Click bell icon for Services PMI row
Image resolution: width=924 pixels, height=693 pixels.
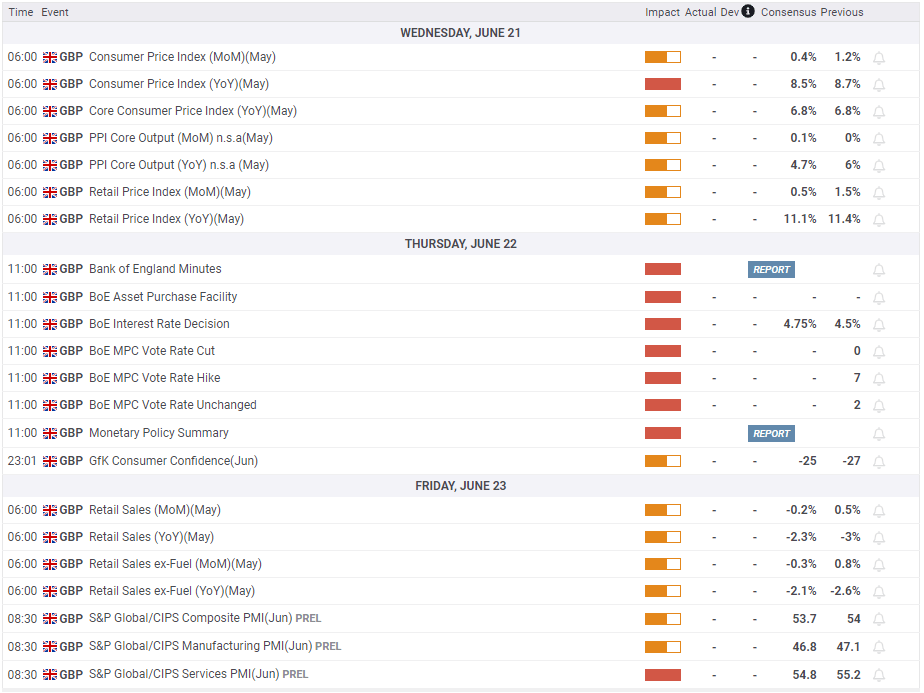(x=879, y=675)
